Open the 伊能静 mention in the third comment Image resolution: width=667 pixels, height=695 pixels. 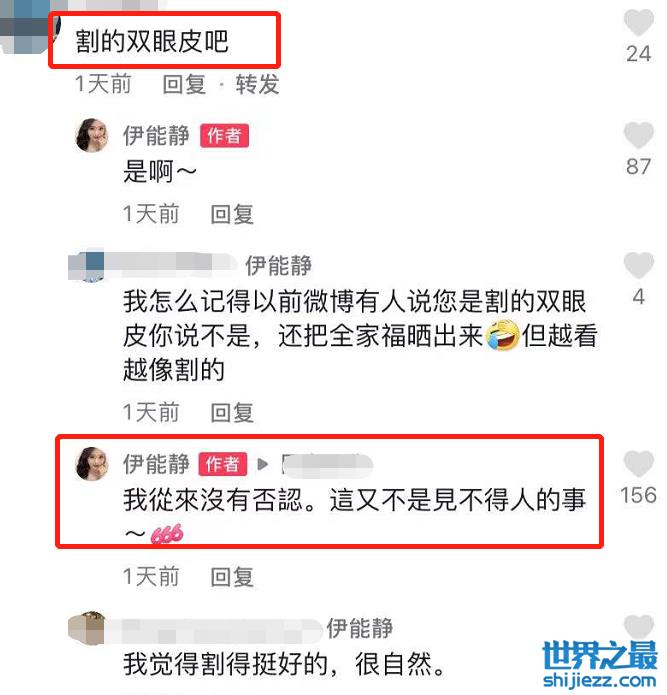point(278,266)
